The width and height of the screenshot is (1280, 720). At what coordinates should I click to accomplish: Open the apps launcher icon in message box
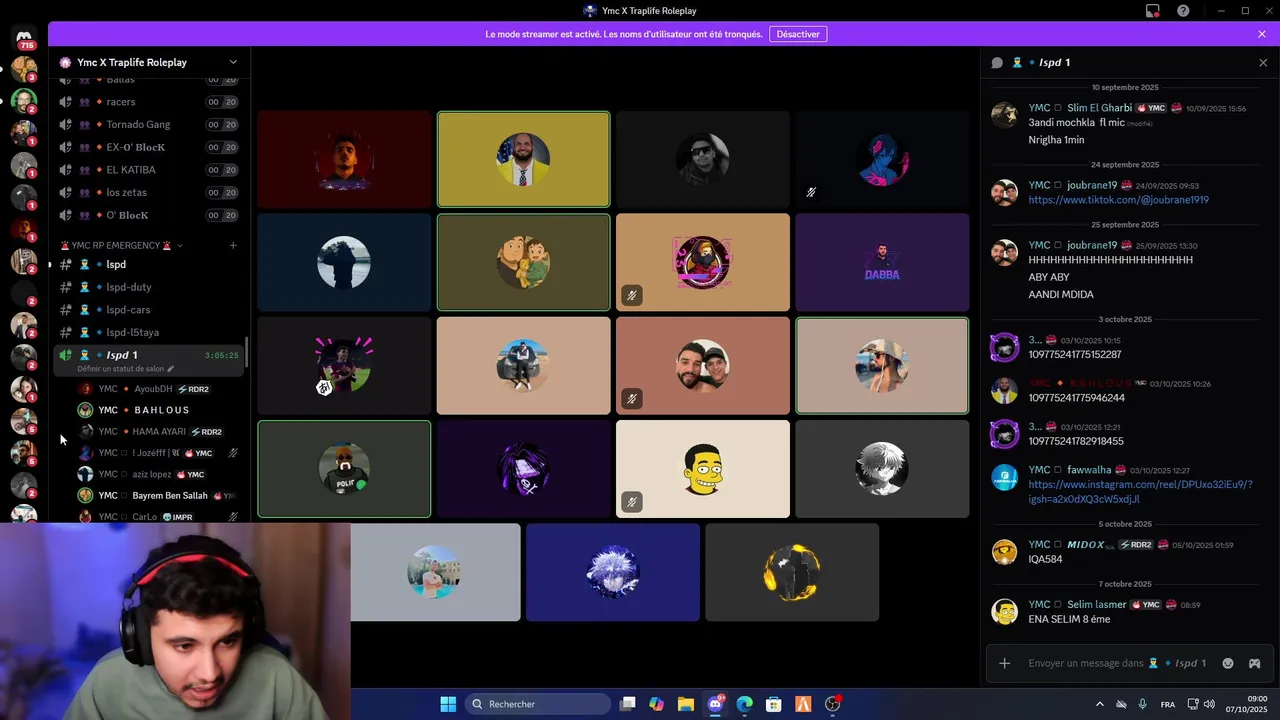tap(1254, 663)
